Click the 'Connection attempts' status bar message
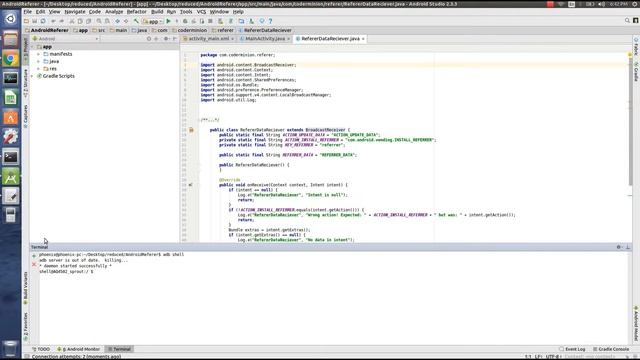640x360 pixels. [76, 356]
